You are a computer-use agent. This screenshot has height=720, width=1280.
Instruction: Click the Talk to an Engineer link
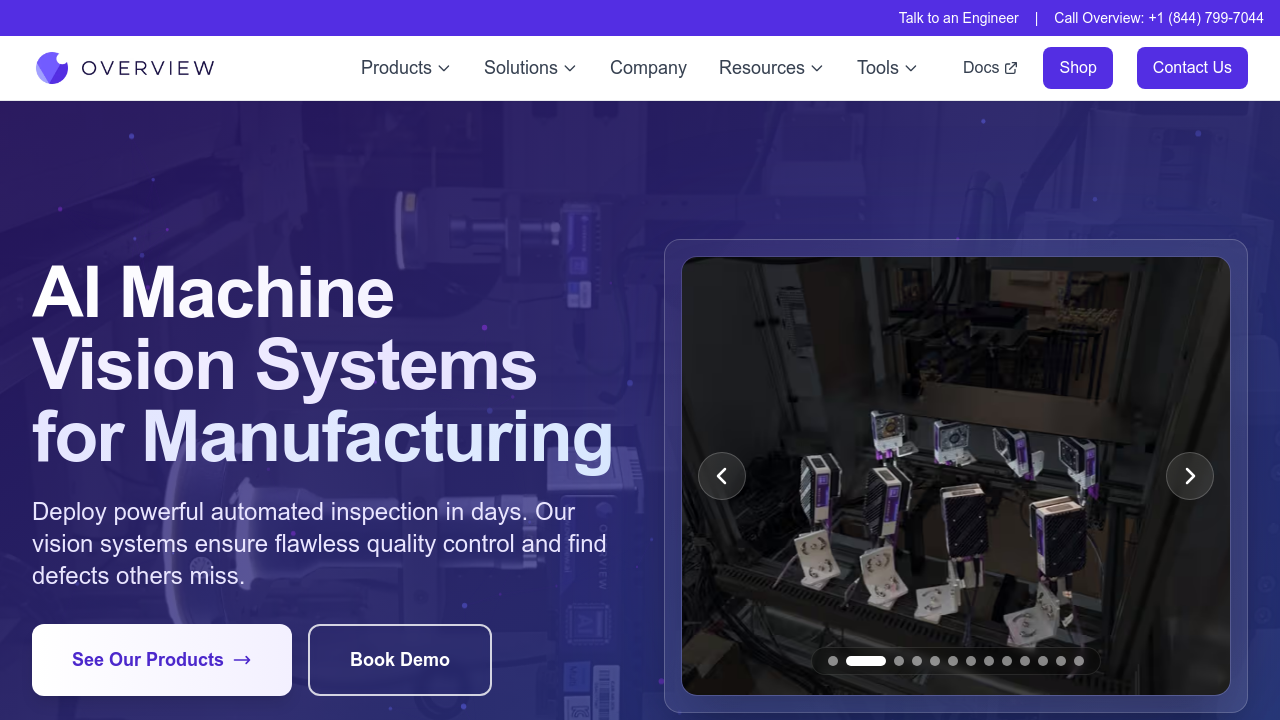point(958,18)
